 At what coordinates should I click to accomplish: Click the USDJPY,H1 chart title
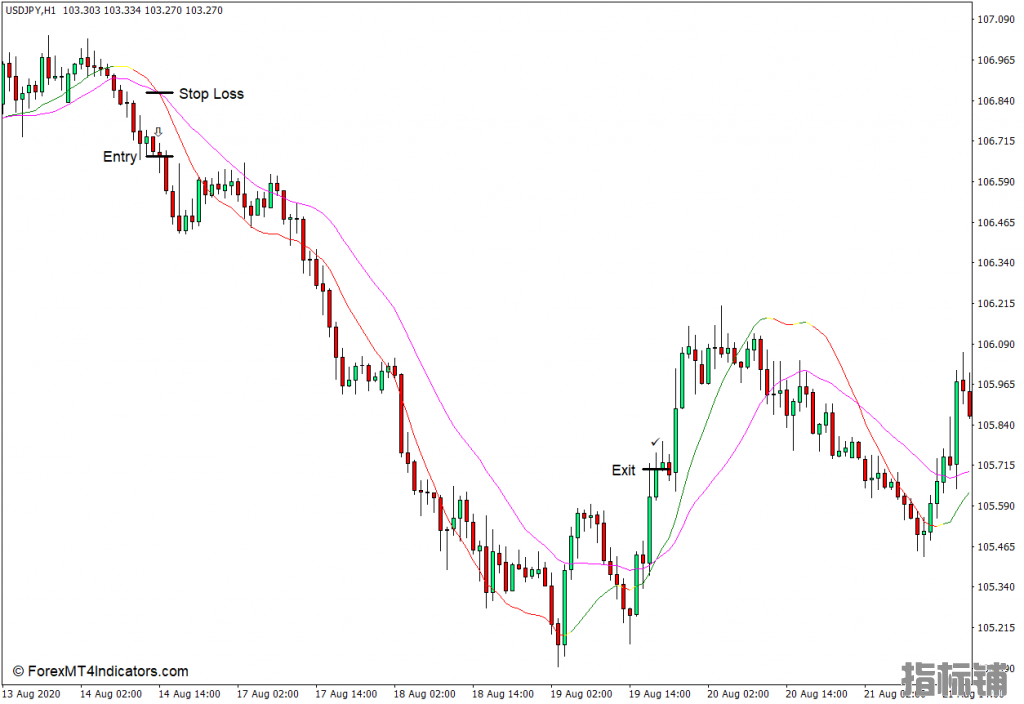30,10
